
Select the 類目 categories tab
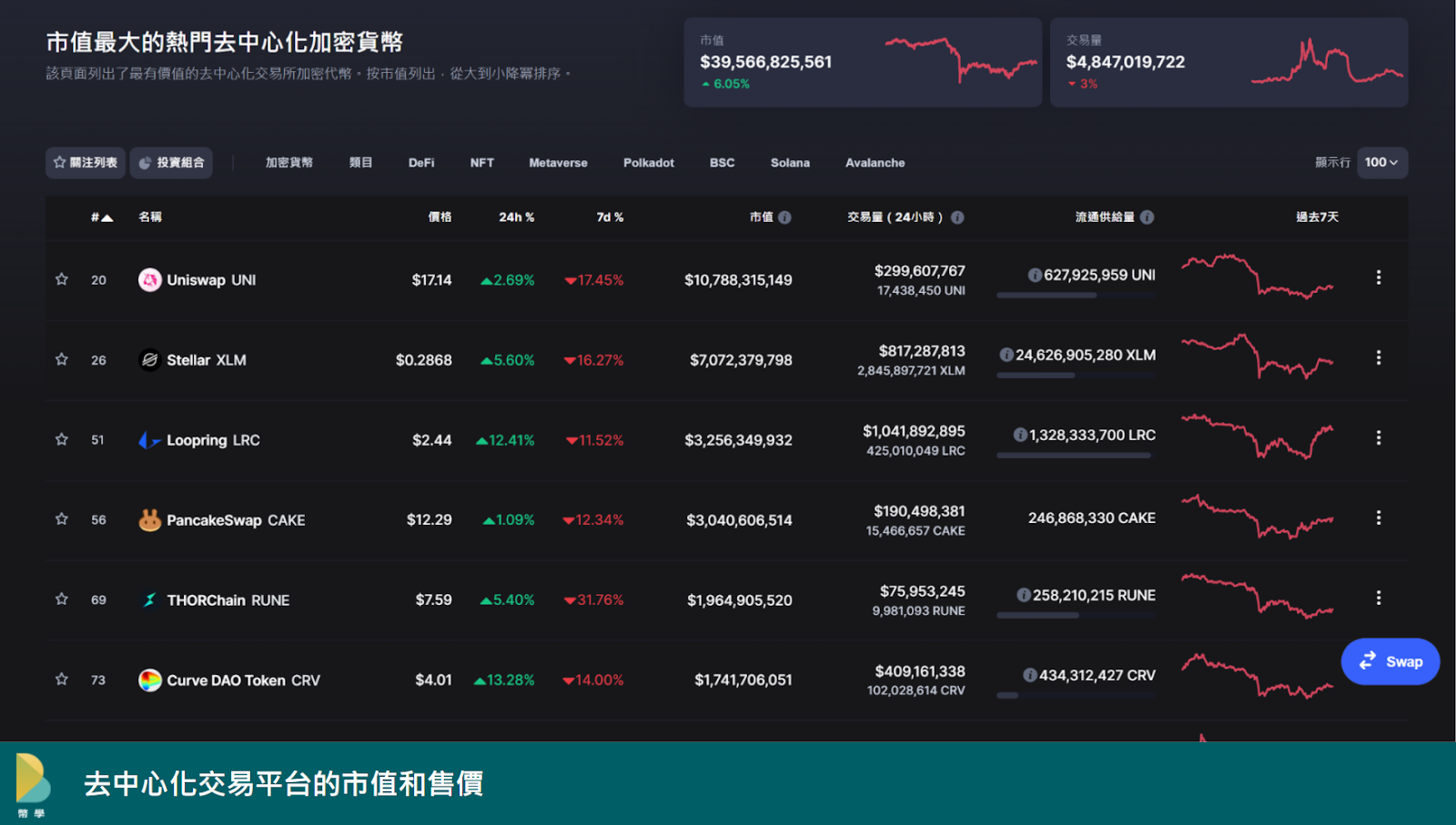pyautogui.click(x=360, y=163)
